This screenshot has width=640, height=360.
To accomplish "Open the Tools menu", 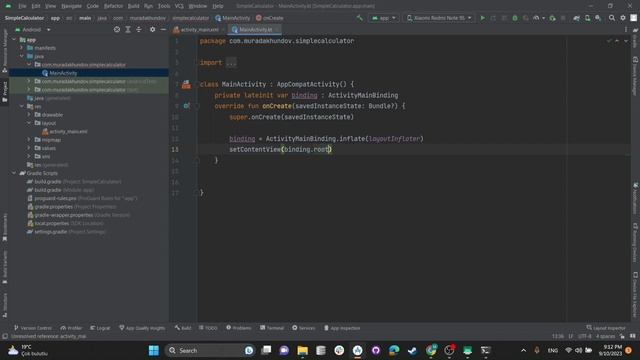I will pos(164,6).
